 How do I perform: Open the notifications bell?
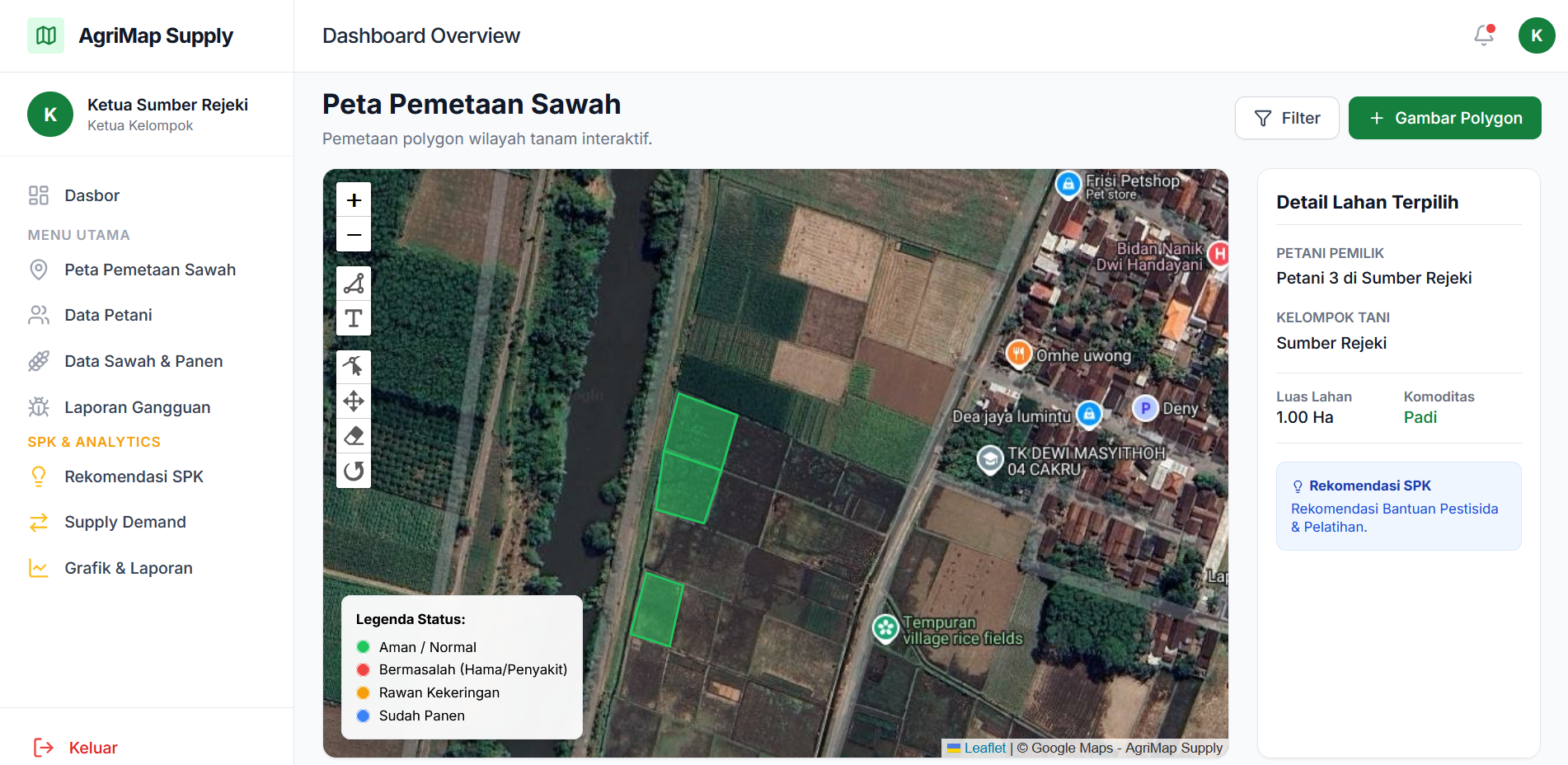[1484, 35]
